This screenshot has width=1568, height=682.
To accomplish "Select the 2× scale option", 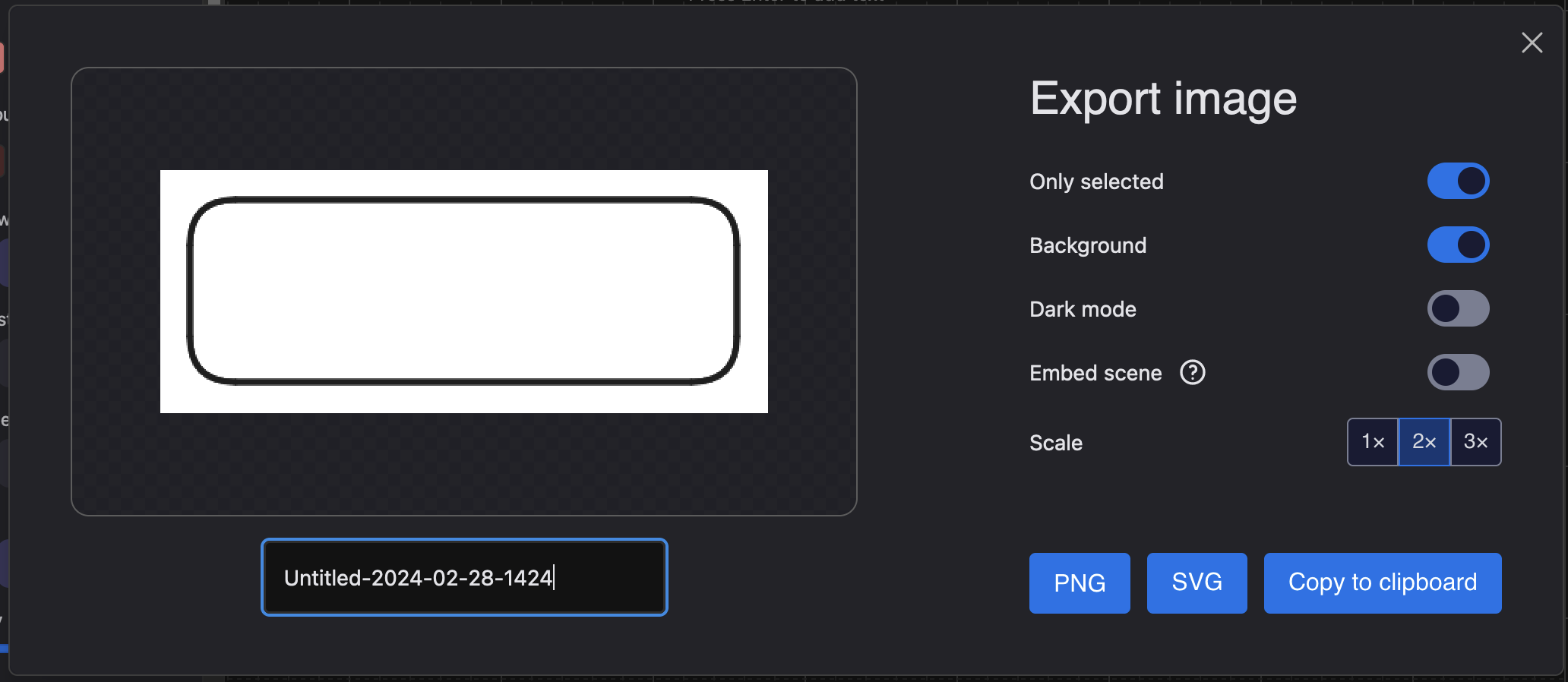I will point(1424,442).
